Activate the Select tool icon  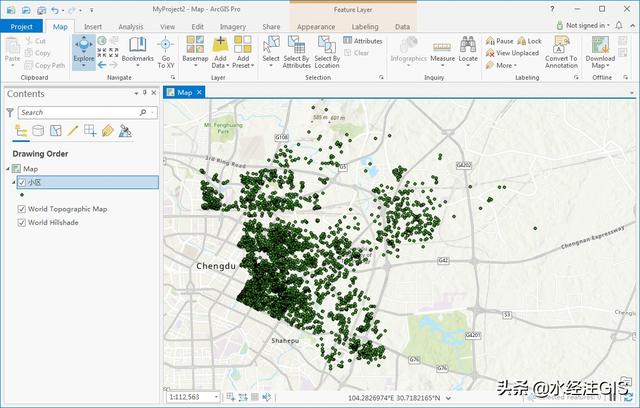pos(271,44)
